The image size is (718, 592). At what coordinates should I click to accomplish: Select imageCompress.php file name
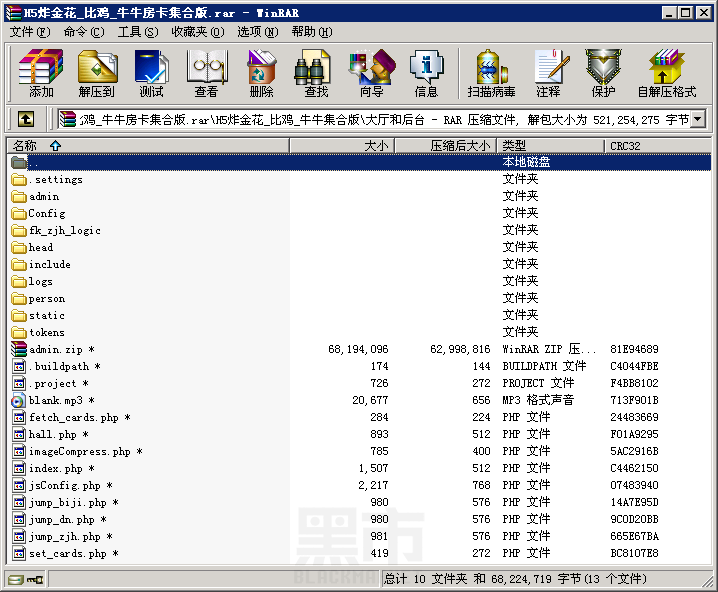coord(86,451)
